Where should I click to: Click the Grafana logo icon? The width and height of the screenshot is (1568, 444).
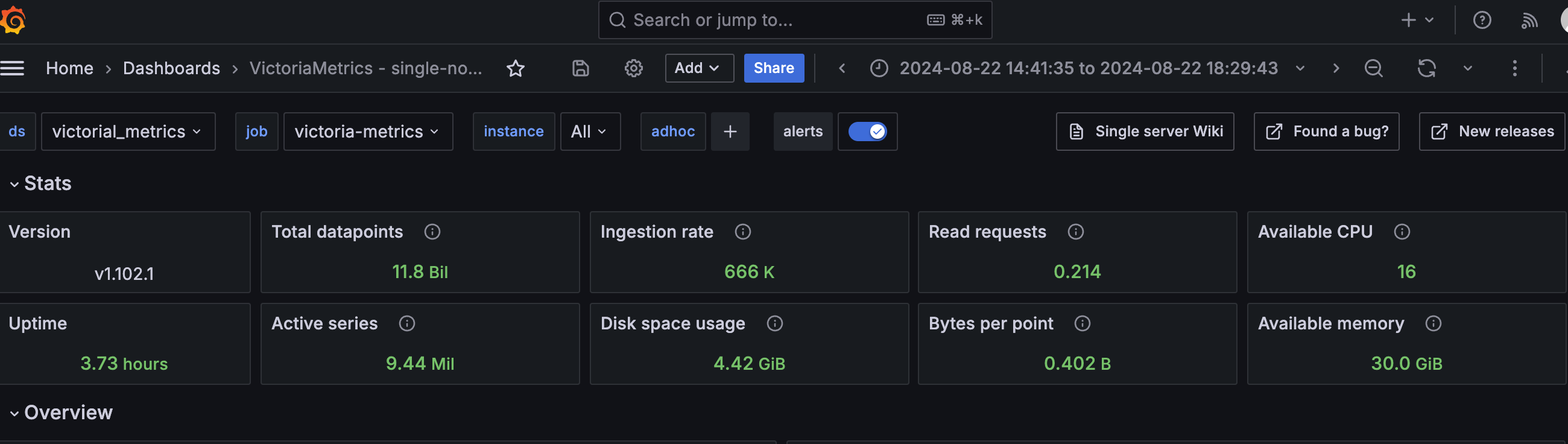[13, 20]
